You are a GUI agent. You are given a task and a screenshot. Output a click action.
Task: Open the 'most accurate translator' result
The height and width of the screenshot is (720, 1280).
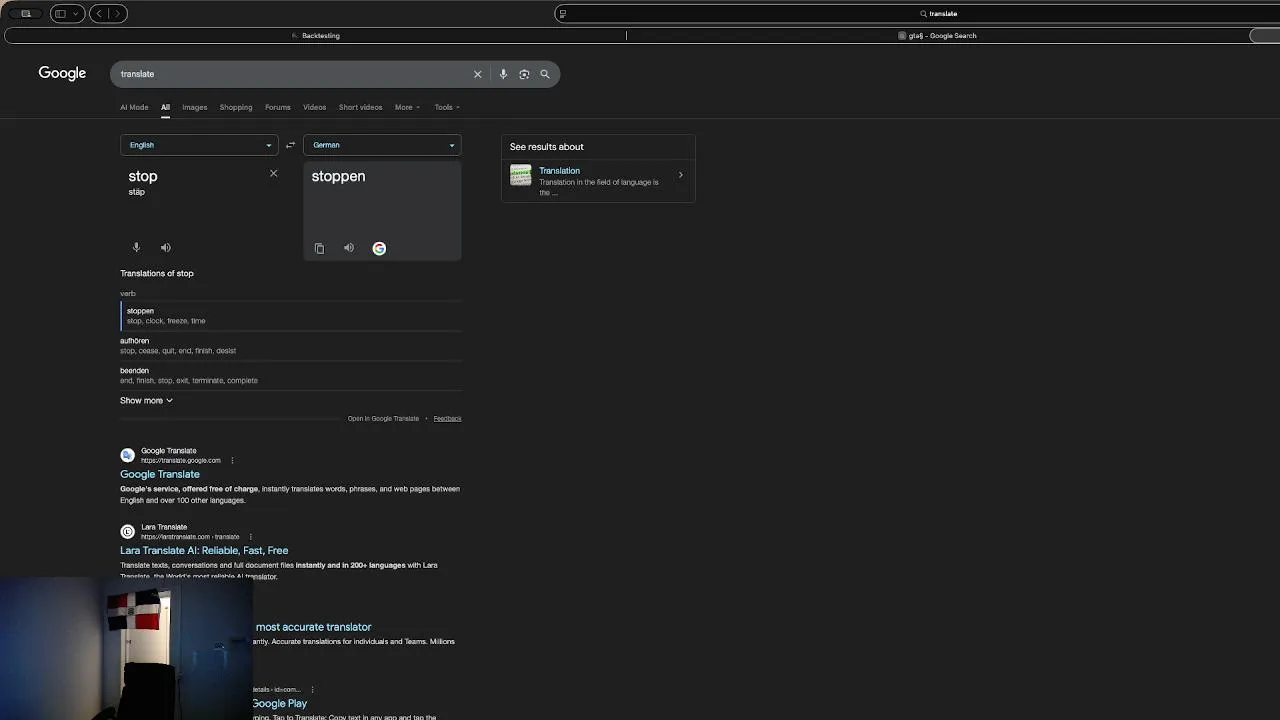pyautogui.click(x=313, y=627)
